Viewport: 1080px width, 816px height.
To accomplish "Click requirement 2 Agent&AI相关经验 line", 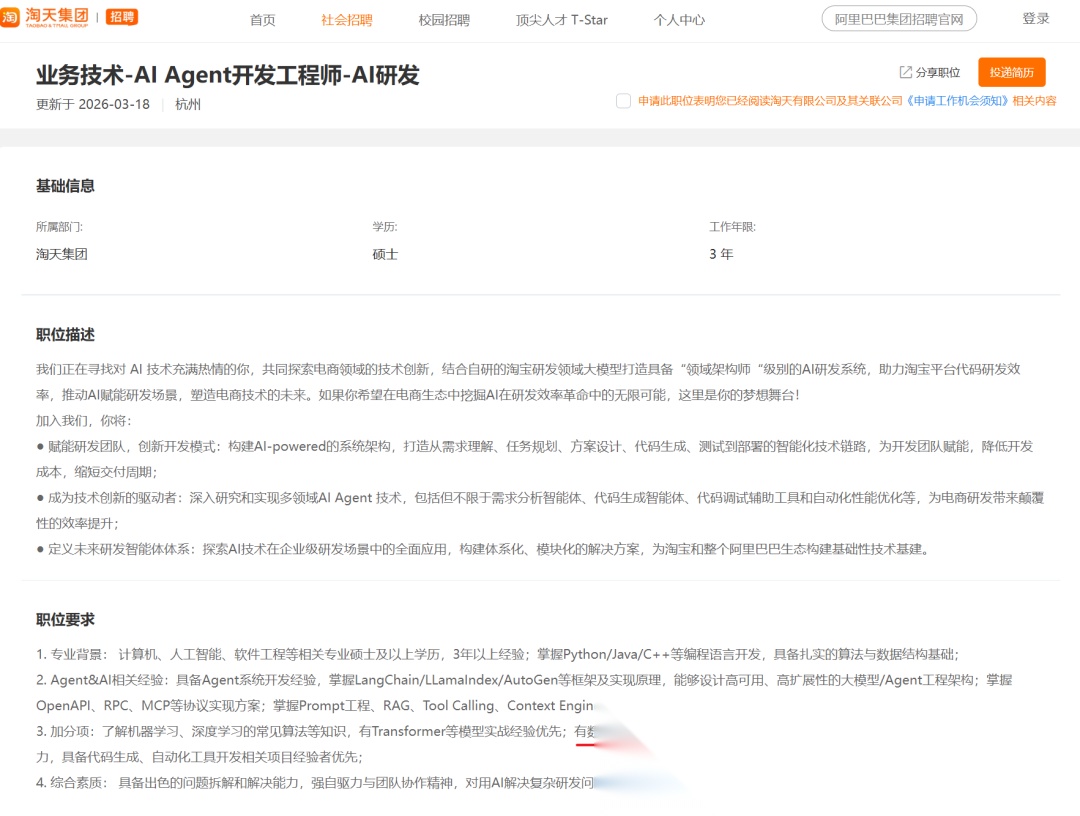I will click(524, 693).
